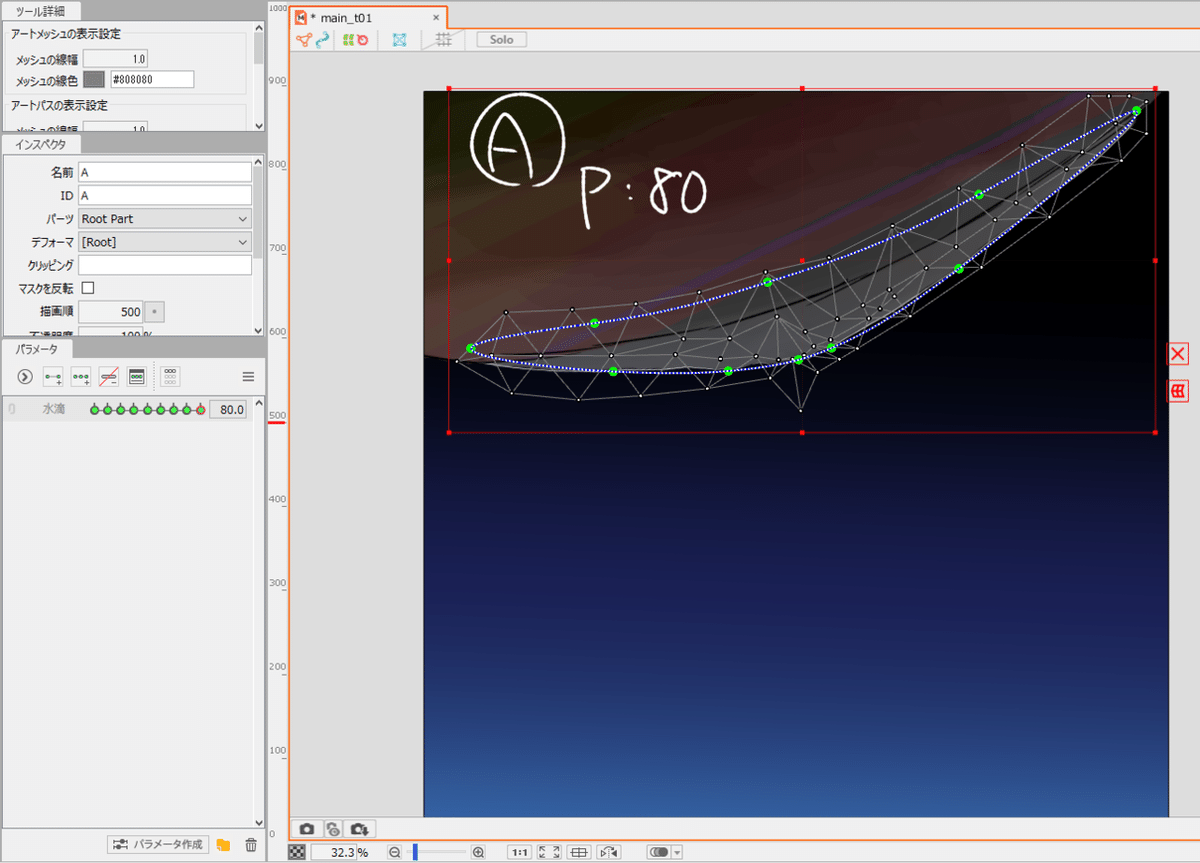This screenshot has height=863, width=1200.
Task: Click the flip canvas horizontally icon
Action: point(609,853)
